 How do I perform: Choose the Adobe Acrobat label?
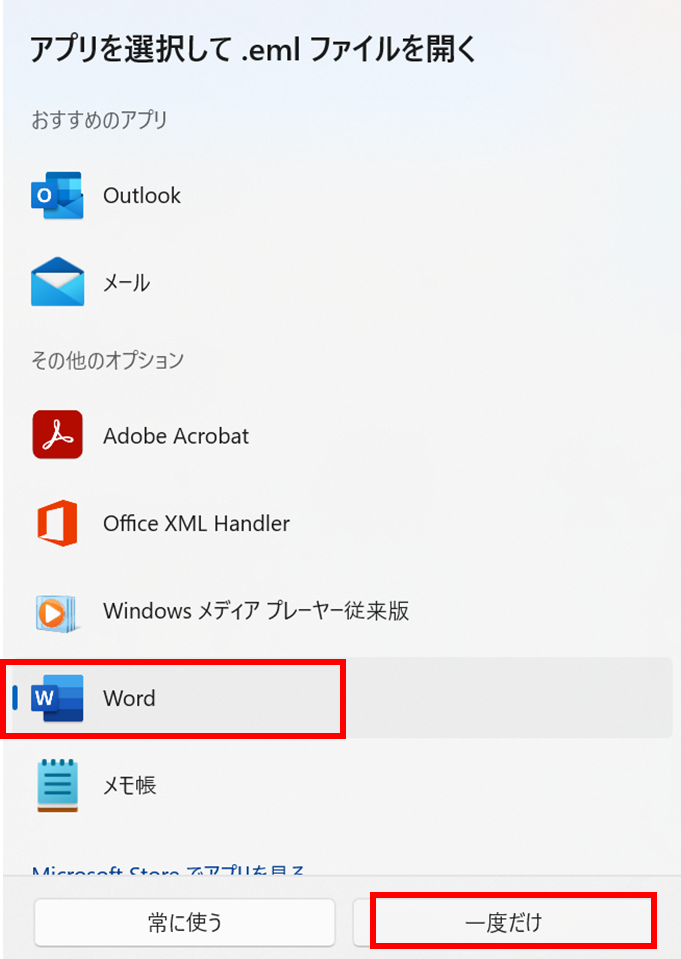pos(176,436)
